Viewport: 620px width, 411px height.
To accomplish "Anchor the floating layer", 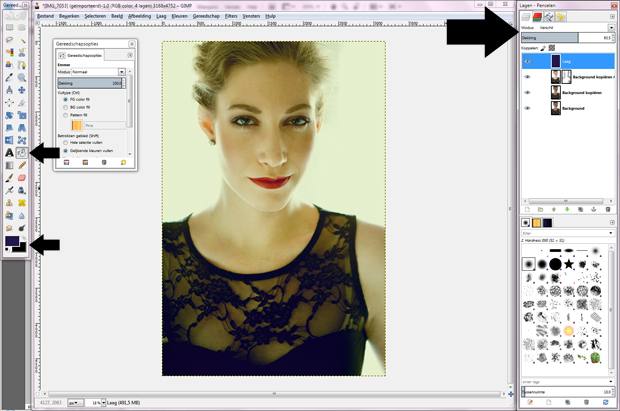I will [x=594, y=209].
